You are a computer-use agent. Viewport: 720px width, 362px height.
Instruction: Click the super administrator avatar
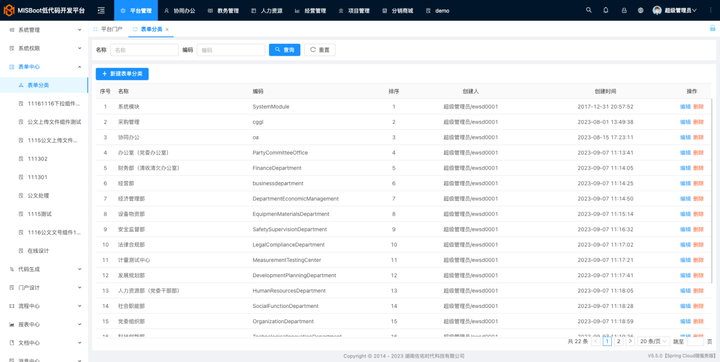coord(657,10)
